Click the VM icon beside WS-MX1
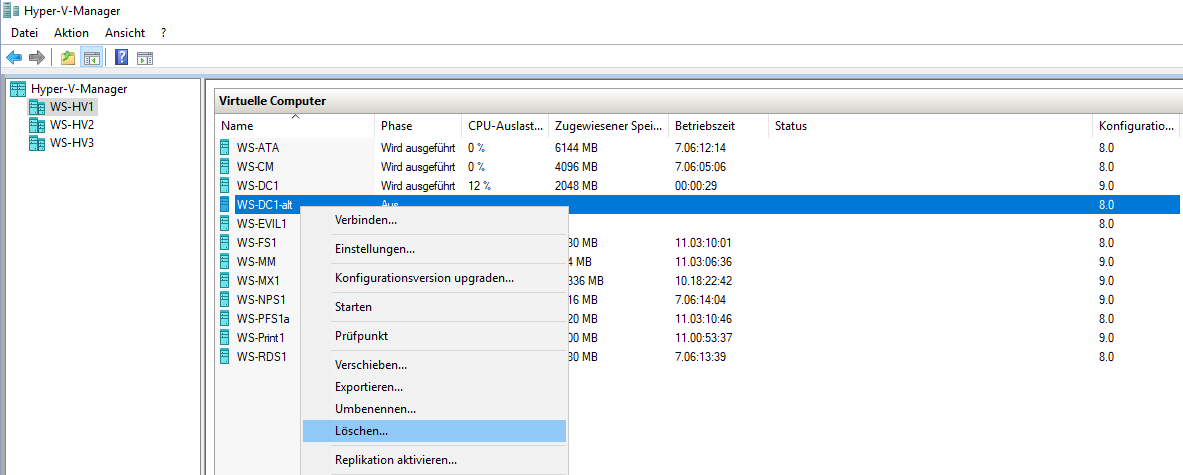This screenshot has height=475, width=1183. pos(224,280)
